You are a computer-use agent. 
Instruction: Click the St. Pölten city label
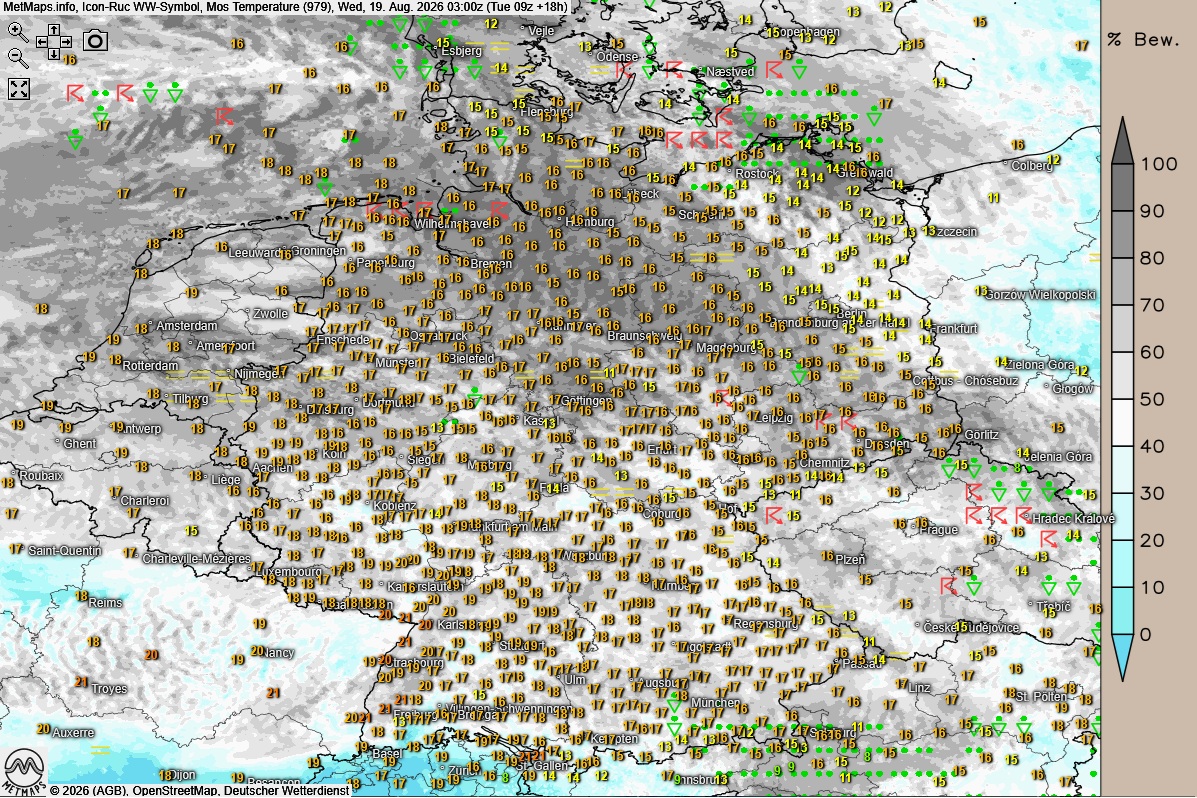coord(1042,696)
